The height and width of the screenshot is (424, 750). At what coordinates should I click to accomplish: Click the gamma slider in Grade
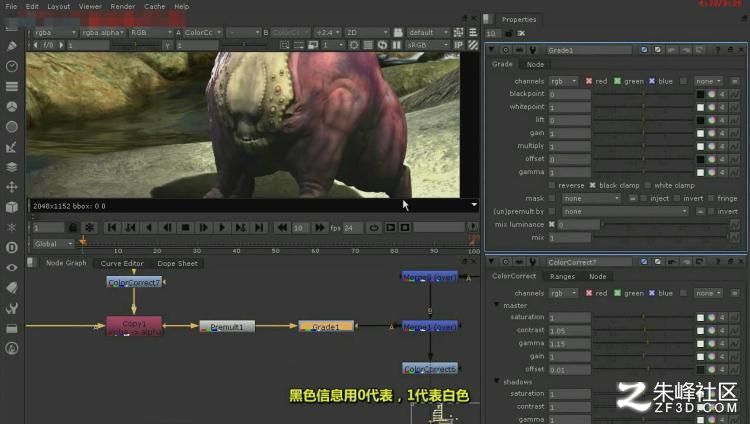tap(643, 172)
